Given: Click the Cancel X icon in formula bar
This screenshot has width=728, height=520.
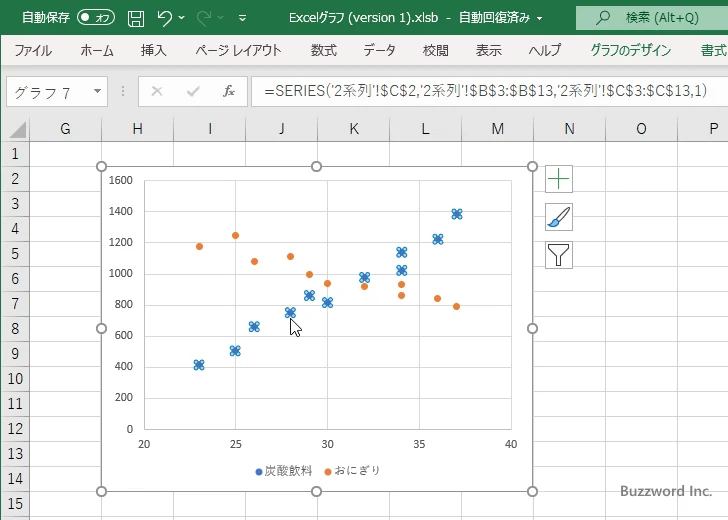Looking at the screenshot, I should [157, 91].
